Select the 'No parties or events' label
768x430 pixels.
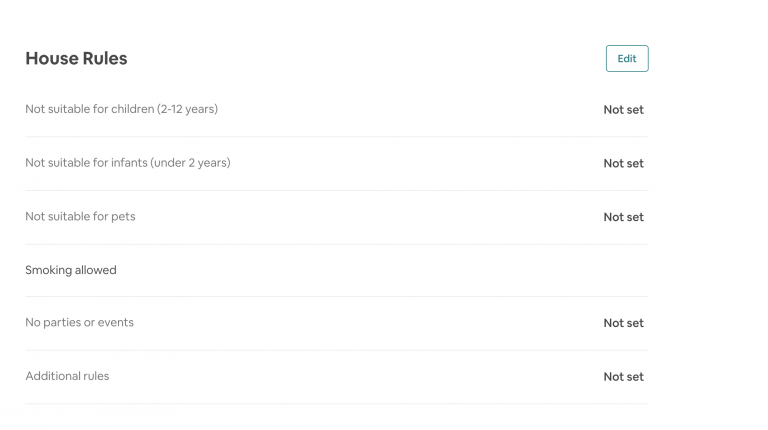click(x=79, y=323)
